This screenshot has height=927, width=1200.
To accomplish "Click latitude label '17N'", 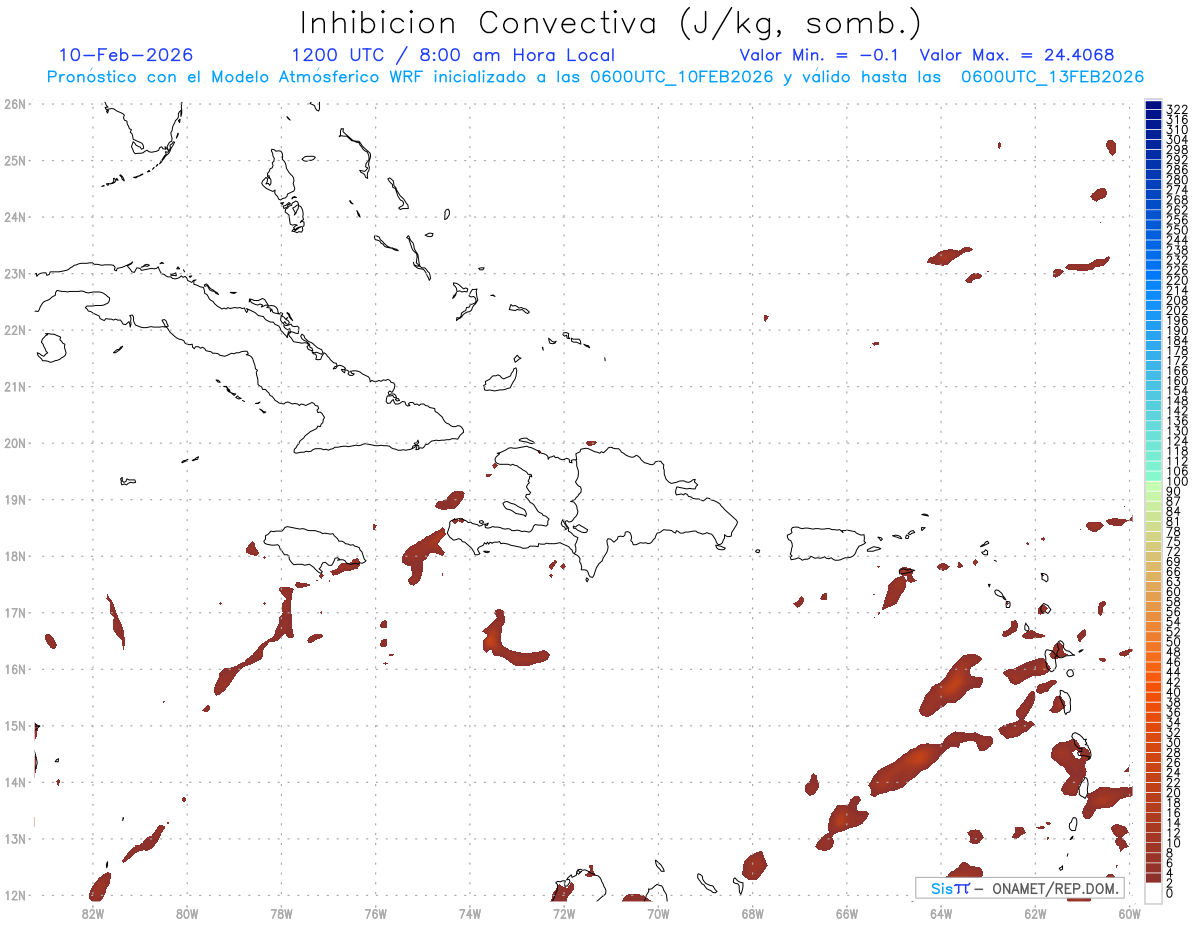I will pyautogui.click(x=15, y=613).
